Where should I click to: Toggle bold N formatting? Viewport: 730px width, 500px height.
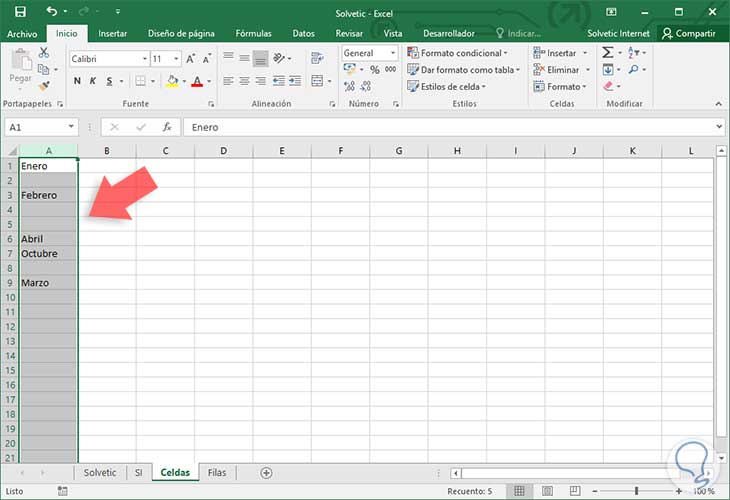tap(77, 81)
